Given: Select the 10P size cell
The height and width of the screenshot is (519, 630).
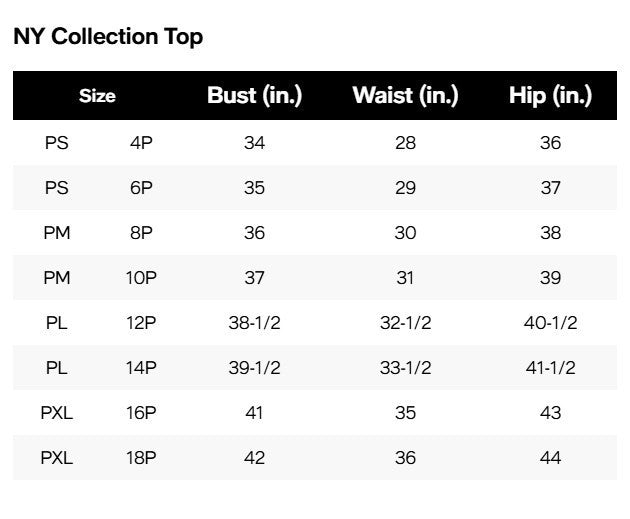Looking at the screenshot, I should point(141,278).
